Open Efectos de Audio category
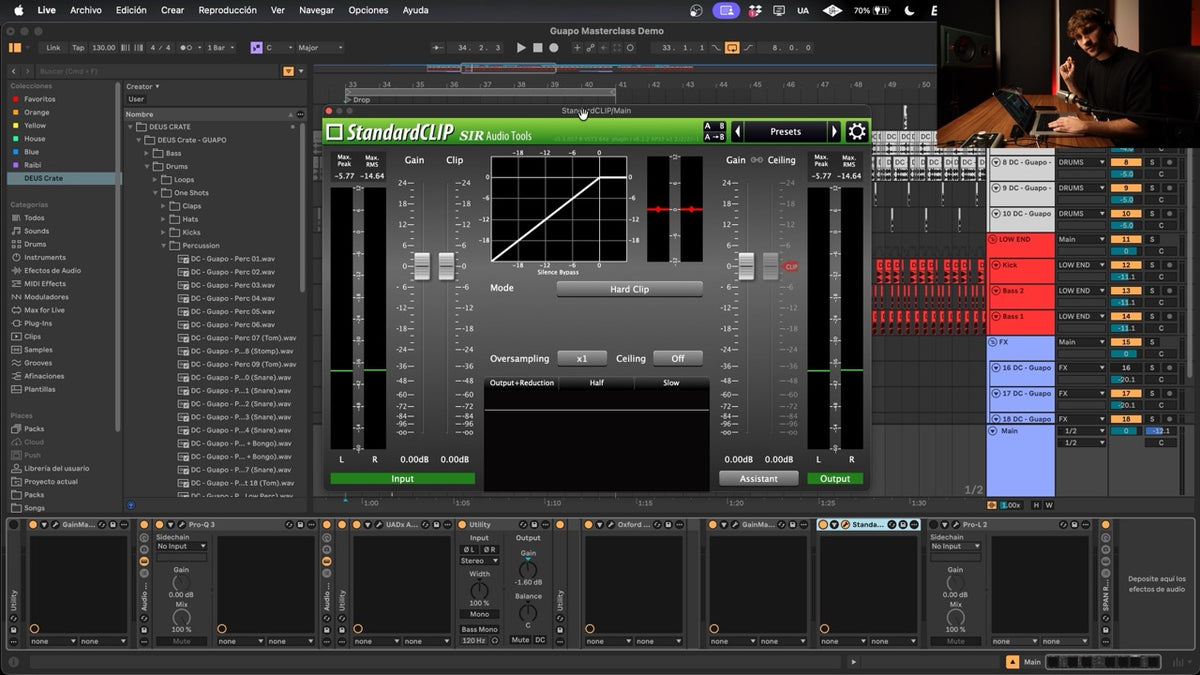This screenshot has width=1200, height=675. [x=52, y=270]
